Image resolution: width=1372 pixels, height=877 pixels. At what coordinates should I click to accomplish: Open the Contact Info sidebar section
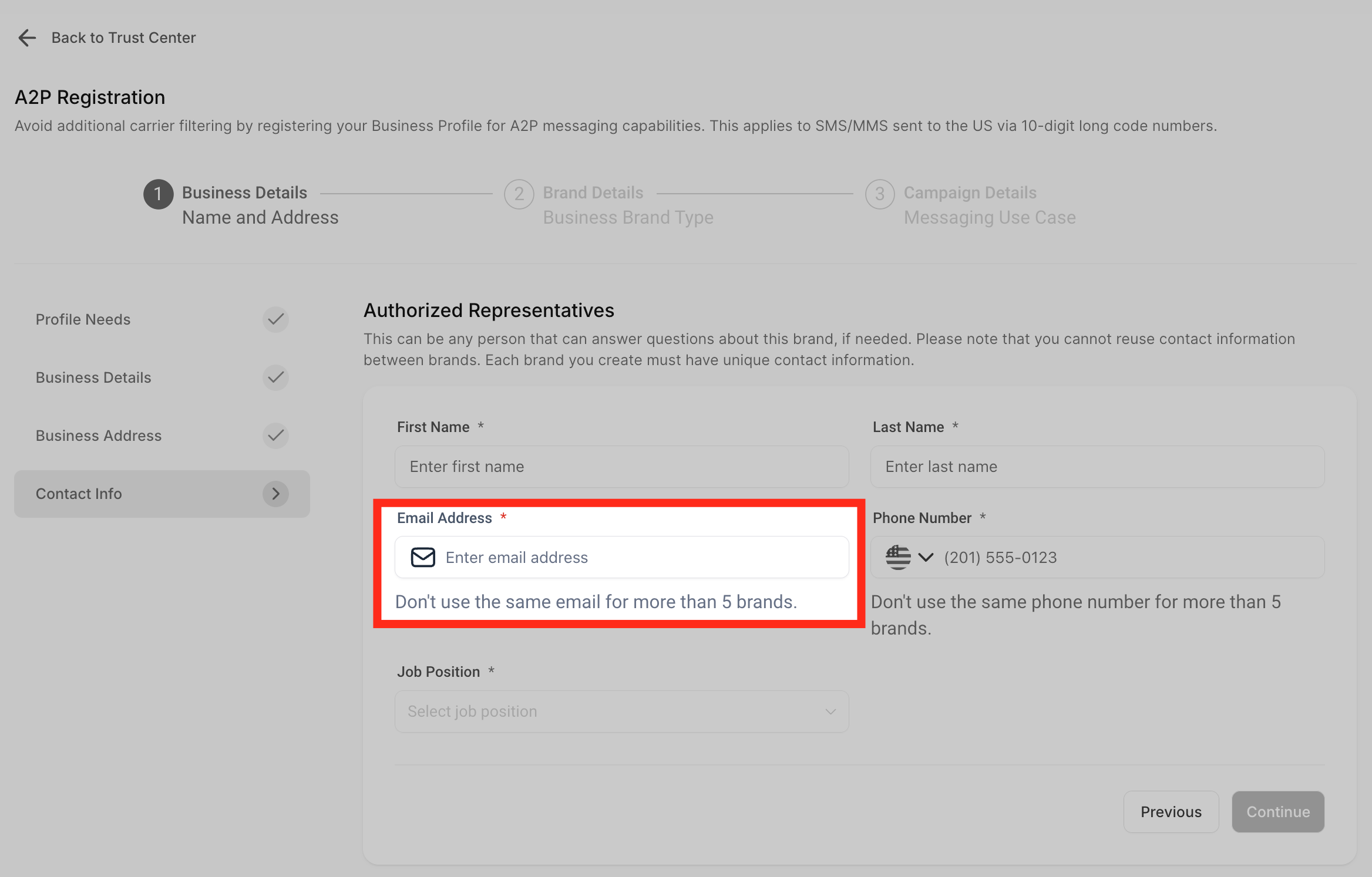pyautogui.click(x=79, y=494)
